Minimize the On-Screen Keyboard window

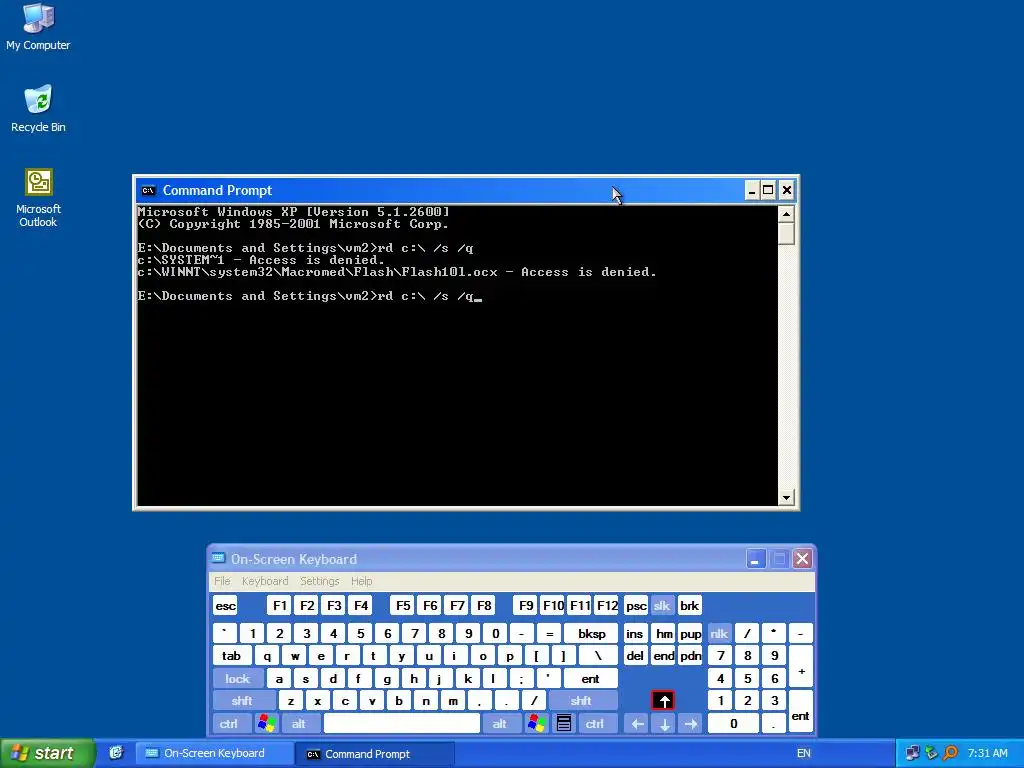756,559
